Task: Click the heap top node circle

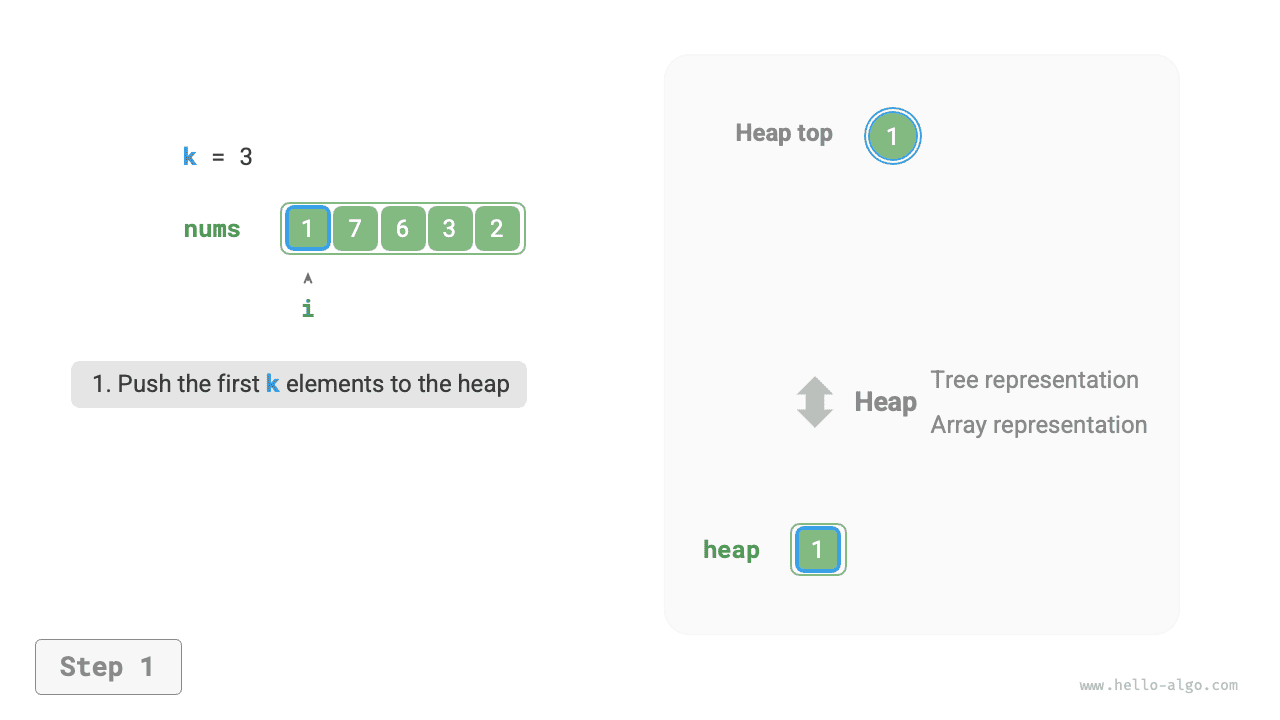Action: (x=892, y=136)
